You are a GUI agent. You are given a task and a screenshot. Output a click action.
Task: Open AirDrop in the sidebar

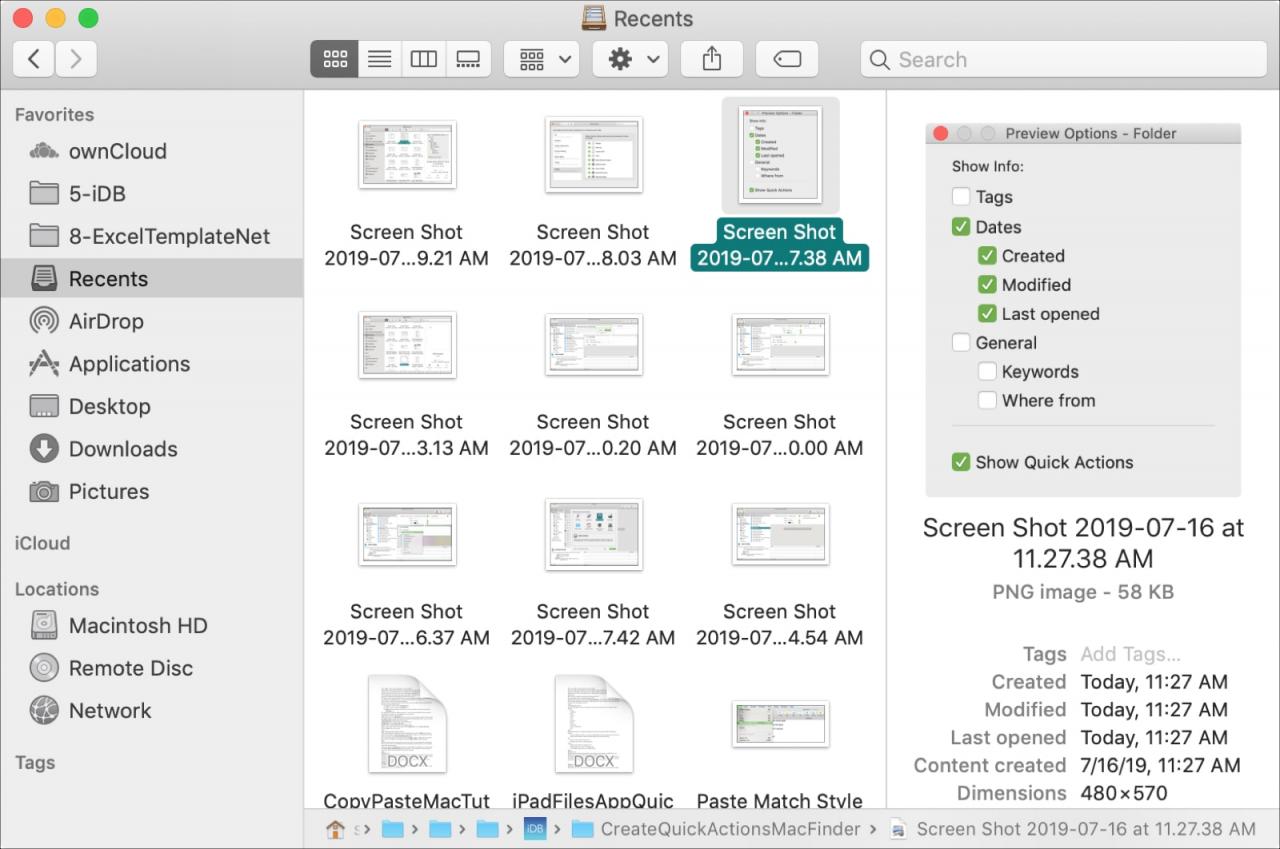pos(105,321)
